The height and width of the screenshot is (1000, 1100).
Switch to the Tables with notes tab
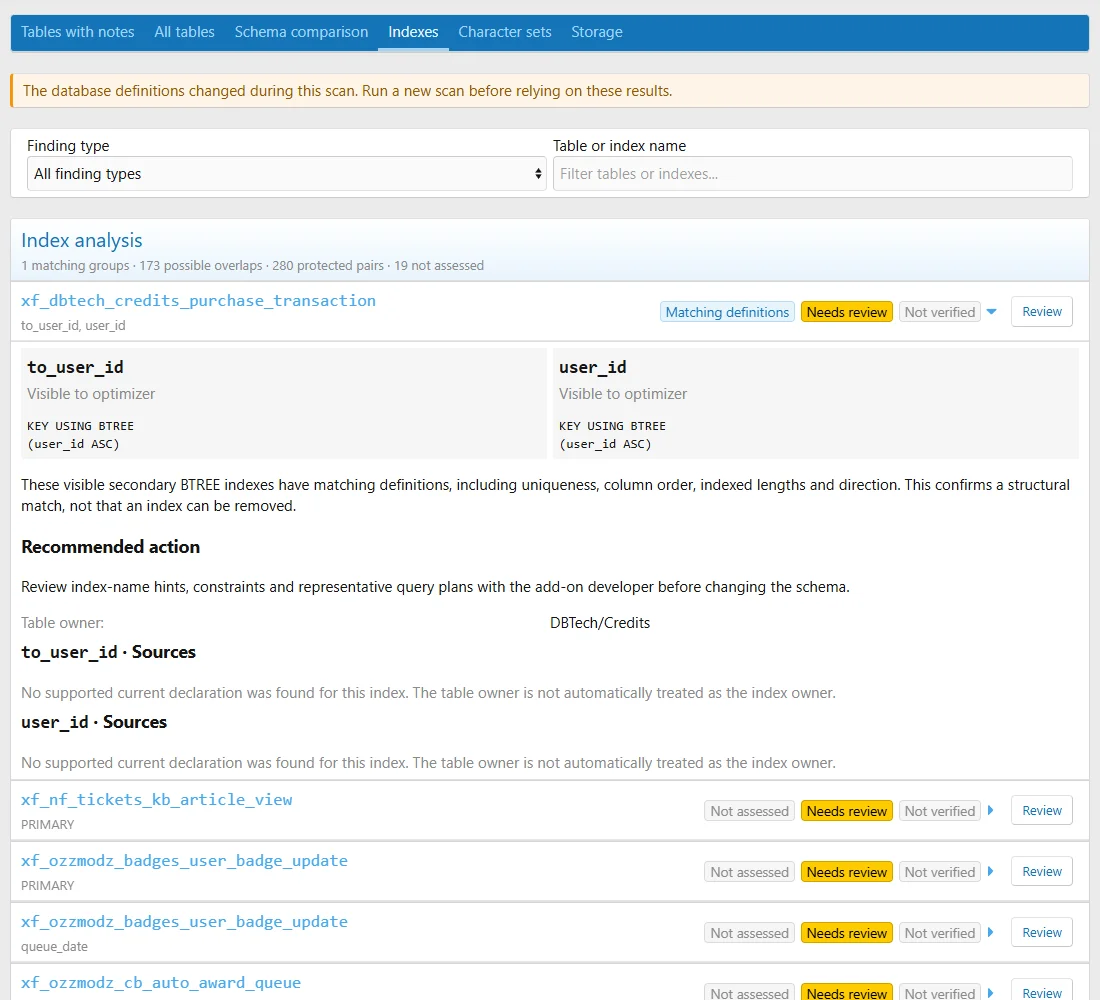pyautogui.click(x=77, y=32)
